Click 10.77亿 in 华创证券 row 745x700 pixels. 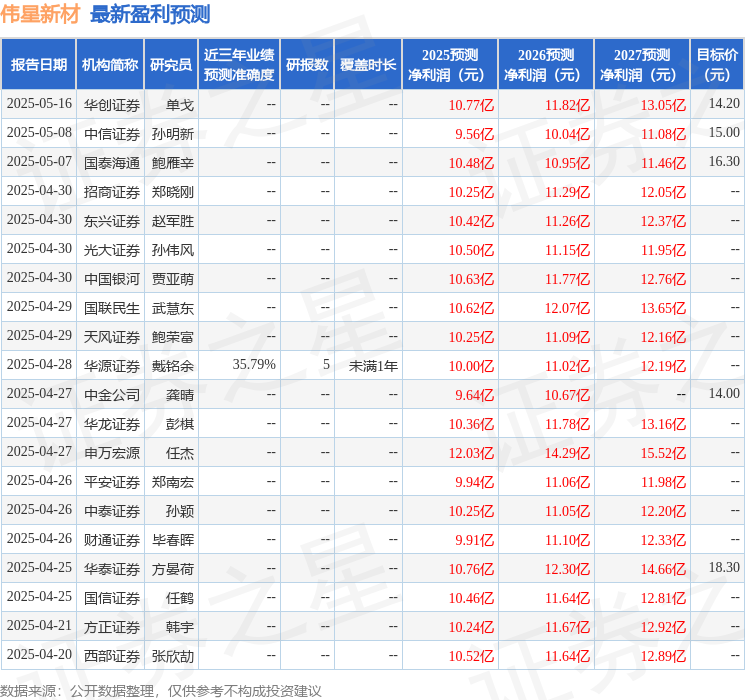click(x=471, y=105)
